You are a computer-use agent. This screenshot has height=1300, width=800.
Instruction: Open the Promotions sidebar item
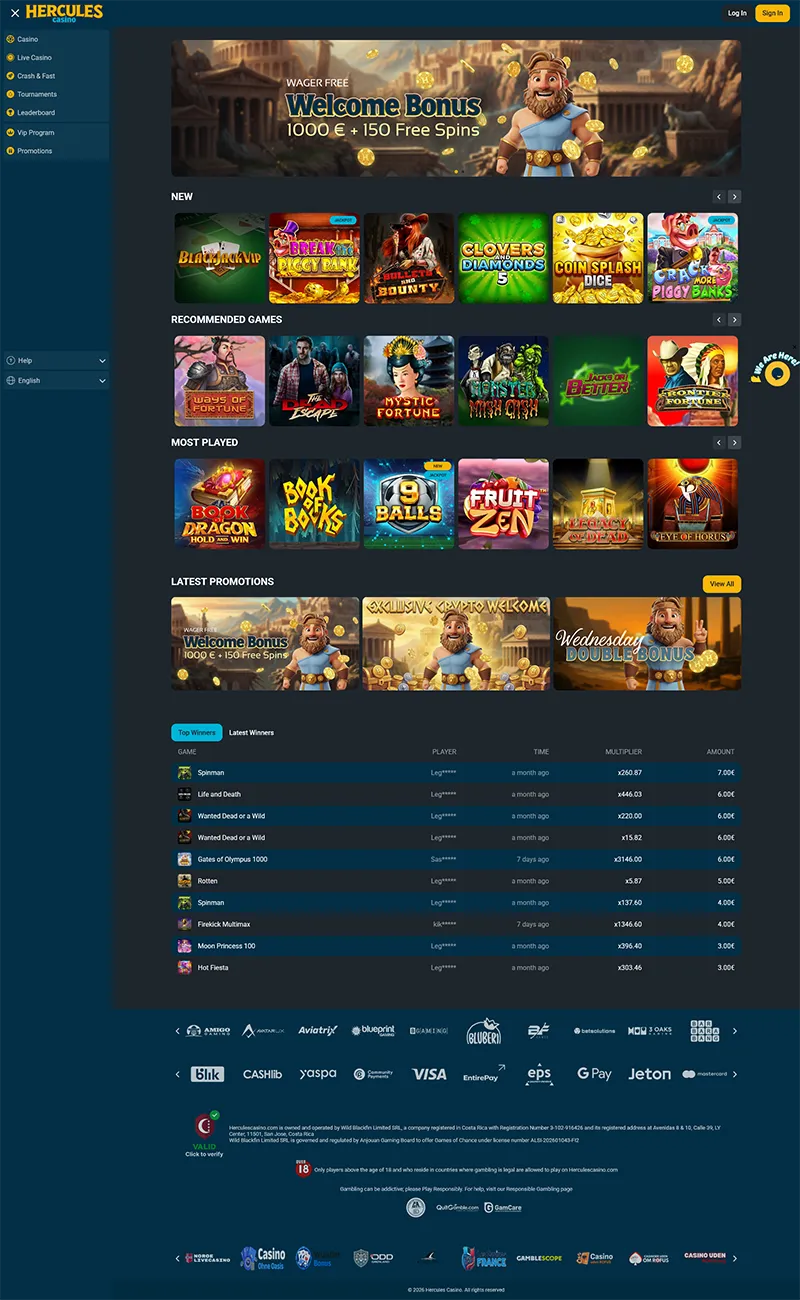(55, 151)
